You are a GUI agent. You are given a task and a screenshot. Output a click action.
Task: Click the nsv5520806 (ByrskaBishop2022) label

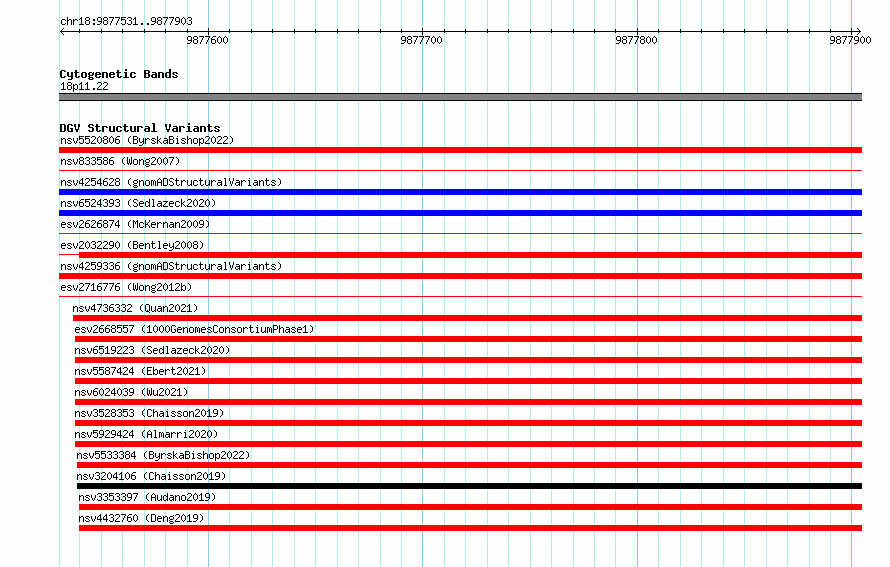147,140
